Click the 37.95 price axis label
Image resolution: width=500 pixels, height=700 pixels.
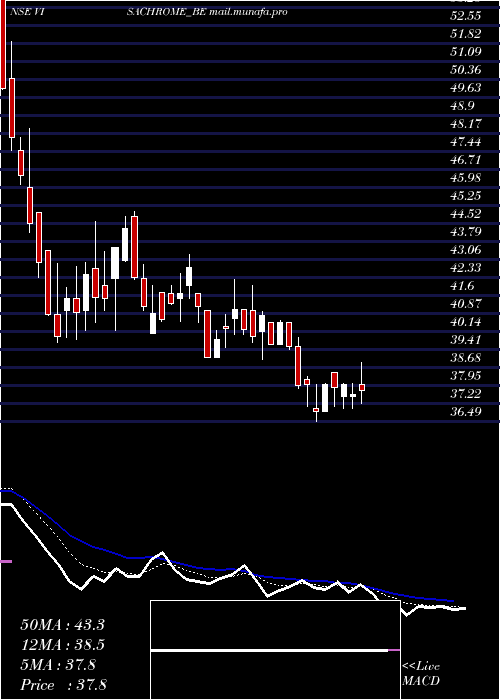[464, 376]
